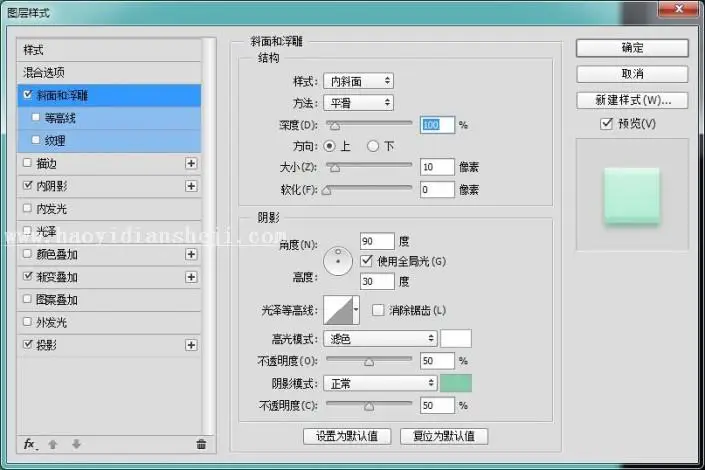Enable the 图案叠加 checkbox
This screenshot has width=705, height=470.
click(x=27, y=299)
